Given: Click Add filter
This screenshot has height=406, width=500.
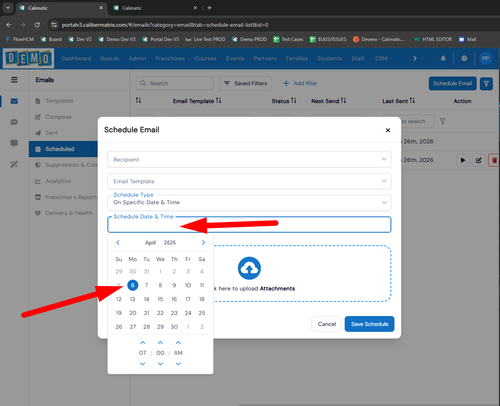Looking at the screenshot, I should (x=300, y=83).
